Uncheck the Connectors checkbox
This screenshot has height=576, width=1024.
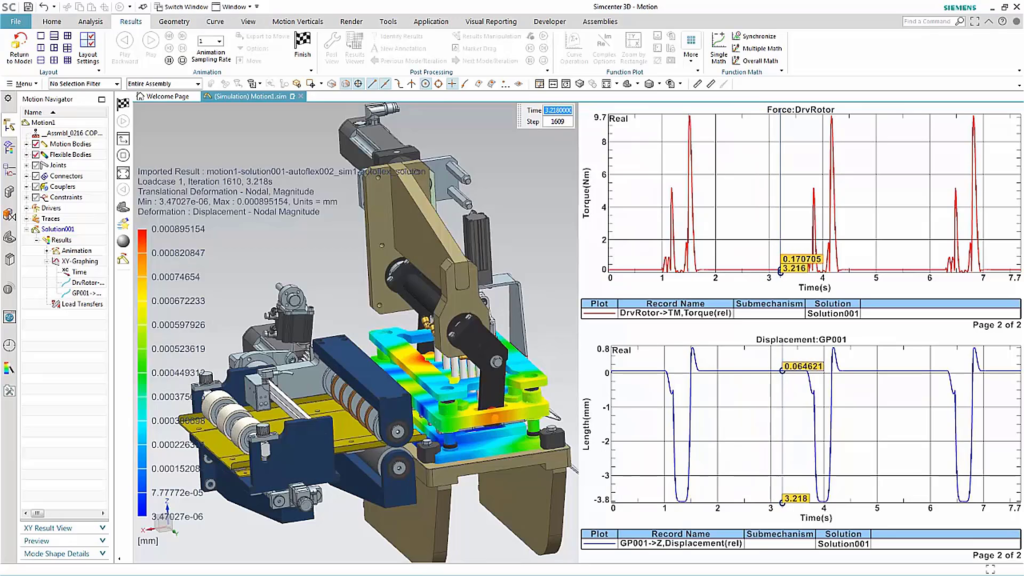coord(36,176)
